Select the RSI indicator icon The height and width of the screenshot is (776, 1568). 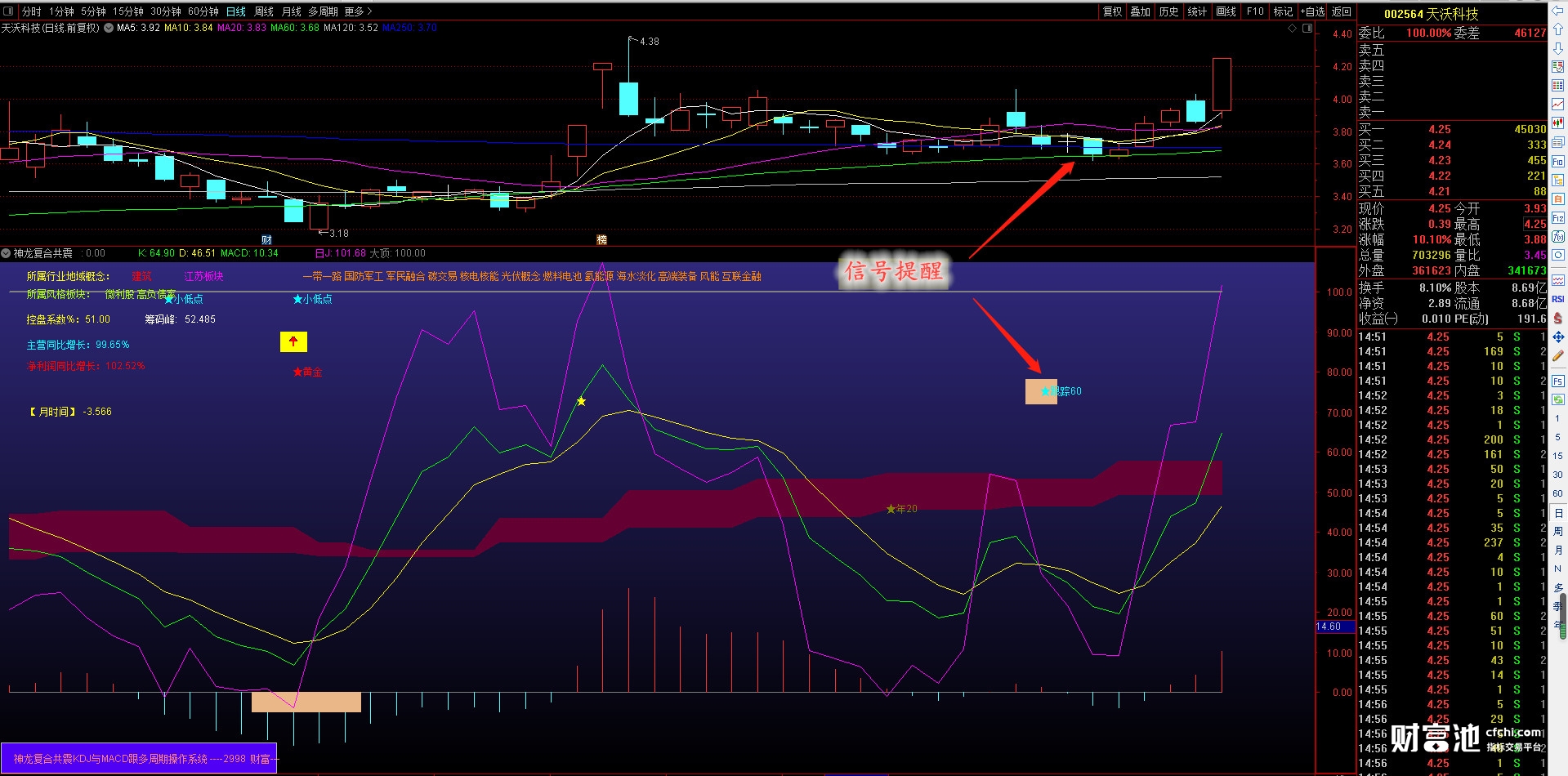(x=1557, y=299)
